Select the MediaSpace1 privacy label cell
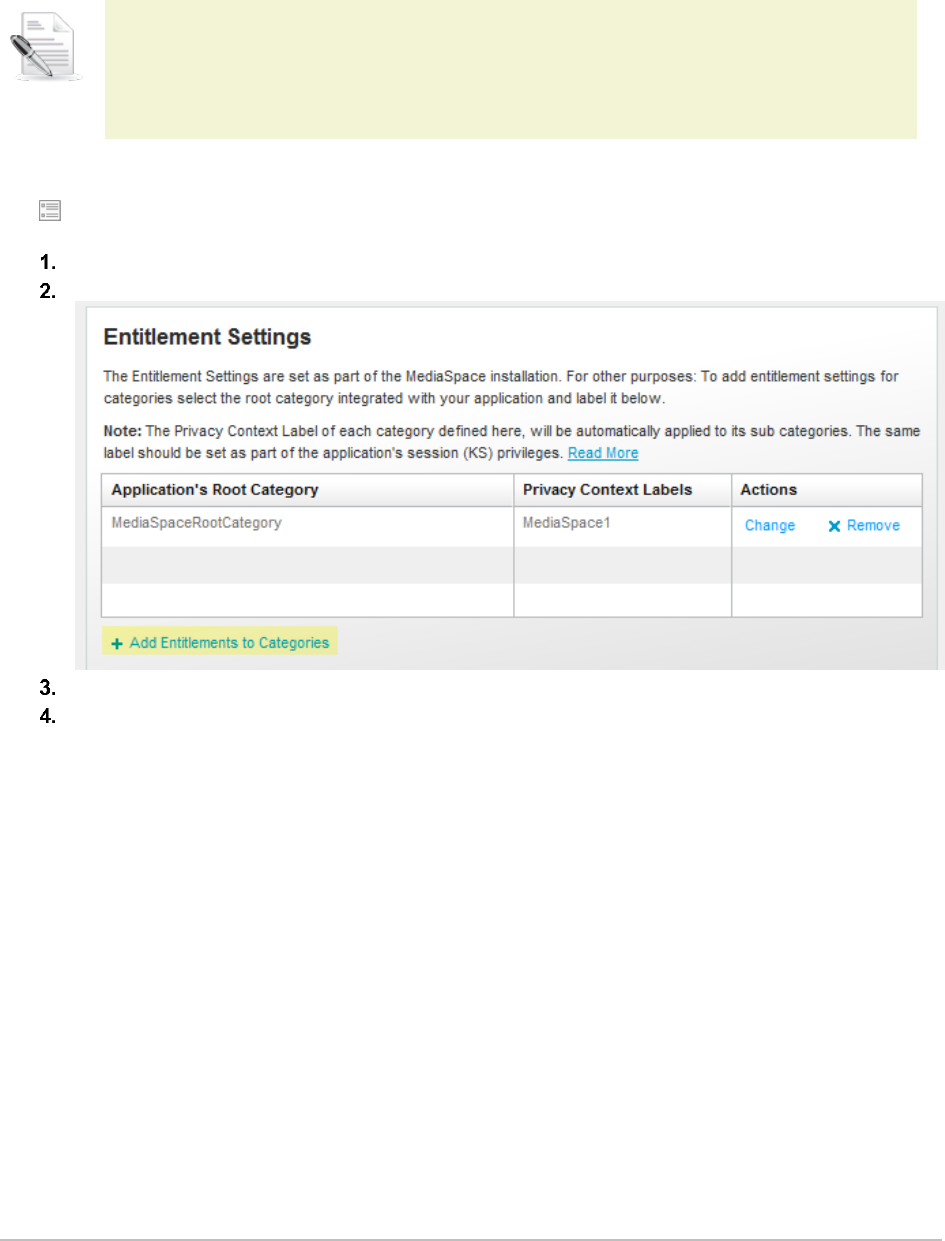Image resolution: width=945 pixels, height=1241 pixels. pos(558,523)
